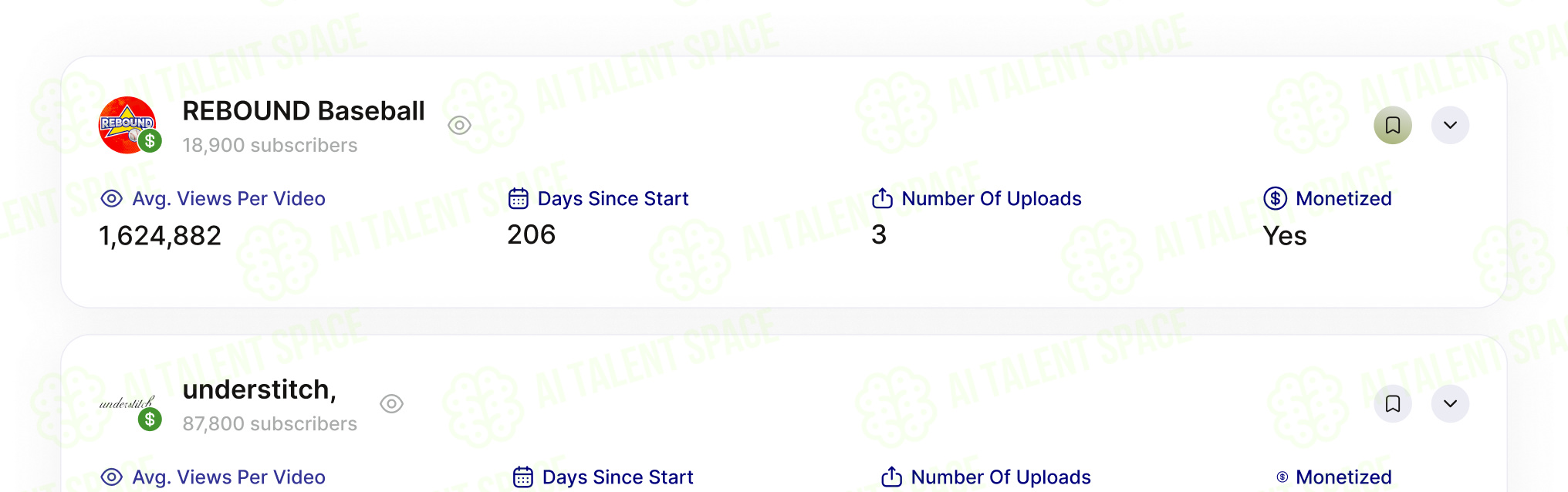Expand the REBOUND Baseball card chevron

coord(1451,125)
